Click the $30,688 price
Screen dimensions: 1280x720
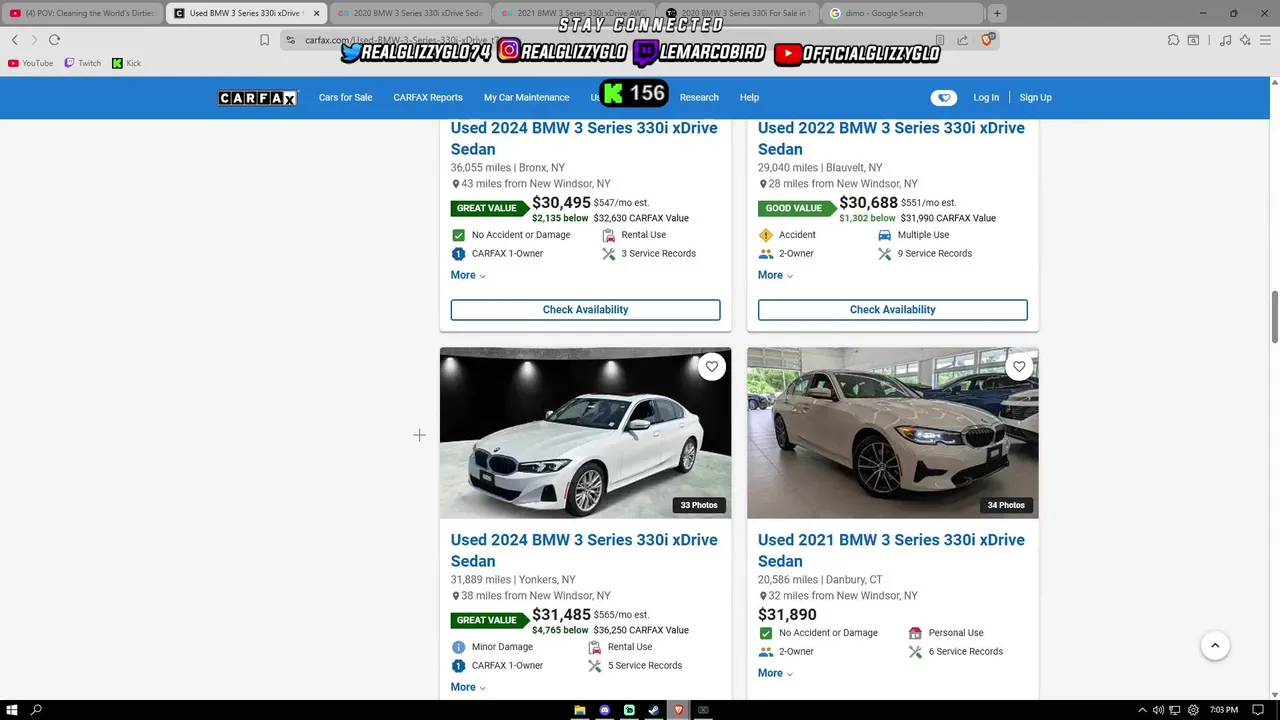(x=868, y=203)
